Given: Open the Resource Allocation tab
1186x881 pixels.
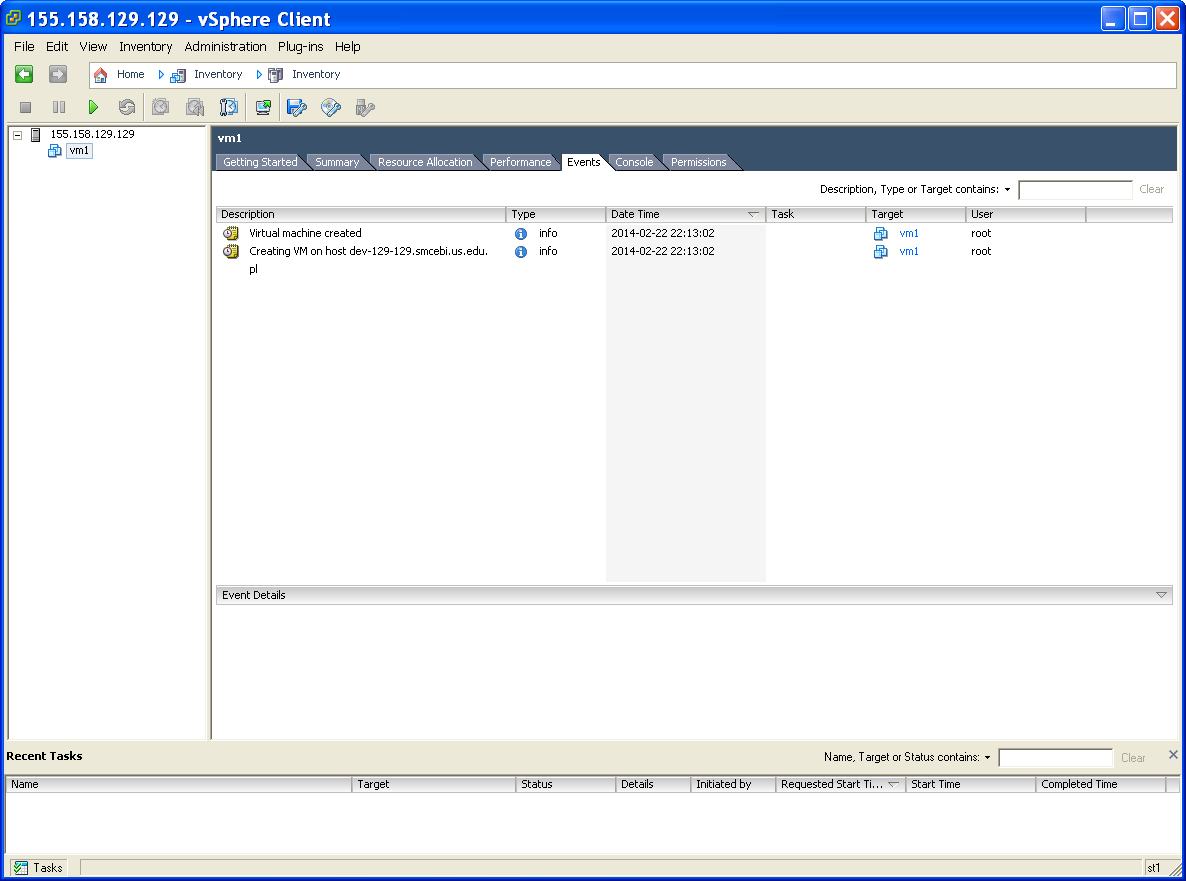Looking at the screenshot, I should point(425,163).
